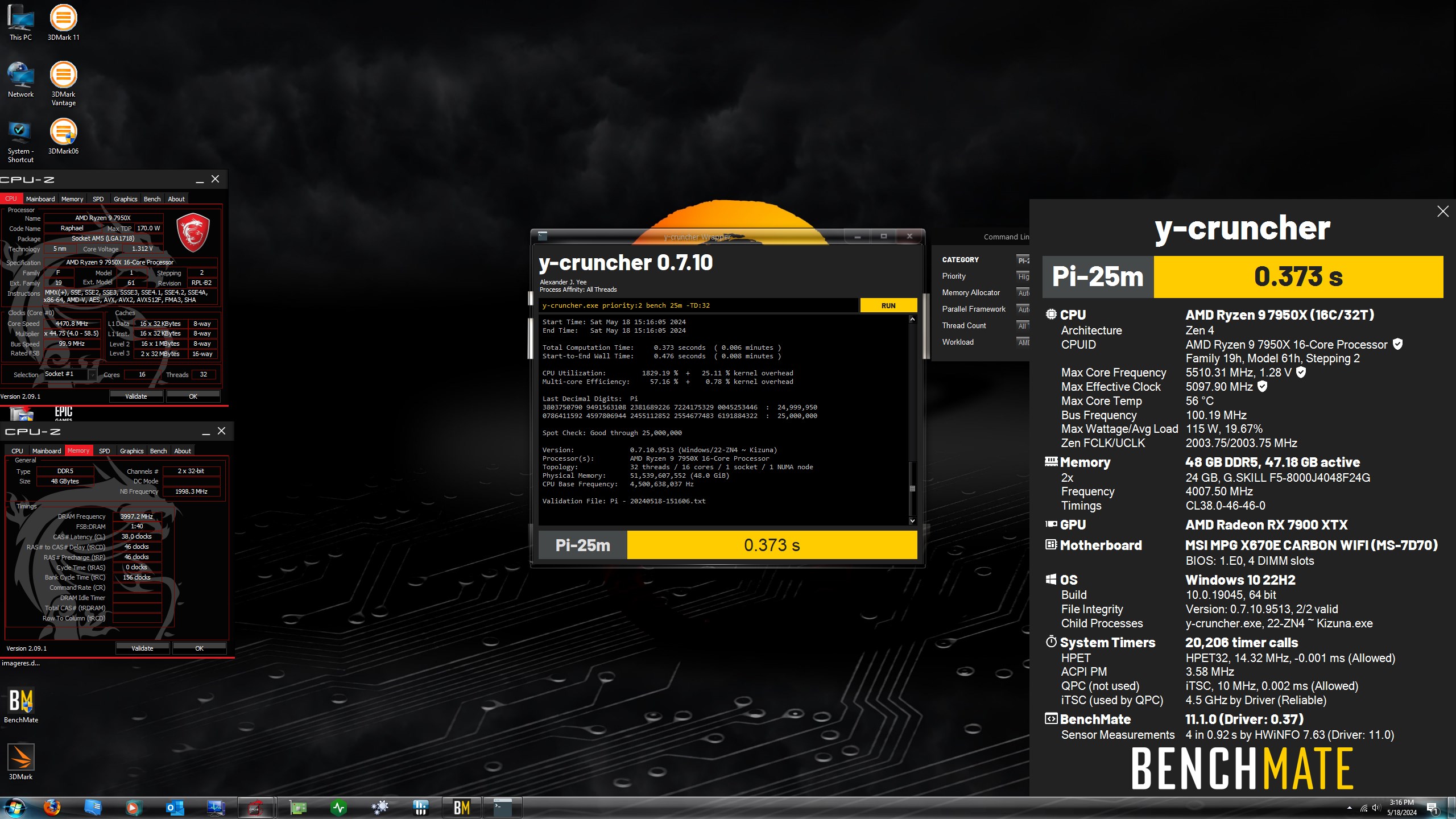Image resolution: width=1456 pixels, height=819 pixels.
Task: Switch to Mainboard tab in upper CPU-Z
Action: click(40, 199)
